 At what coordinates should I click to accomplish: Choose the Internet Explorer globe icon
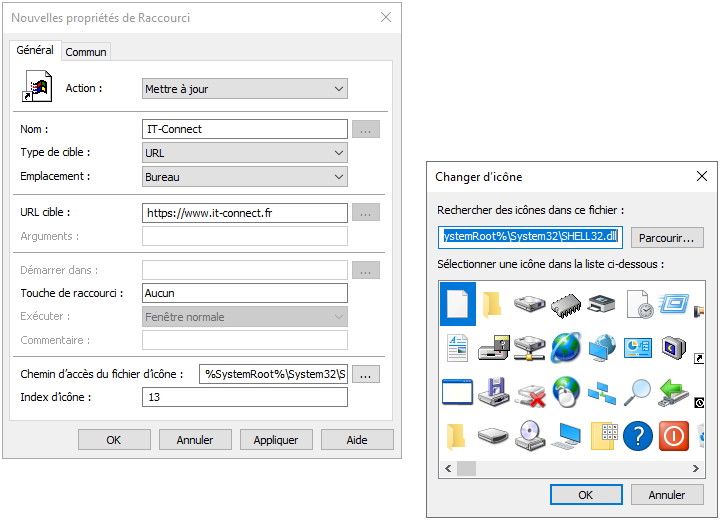pos(566,347)
